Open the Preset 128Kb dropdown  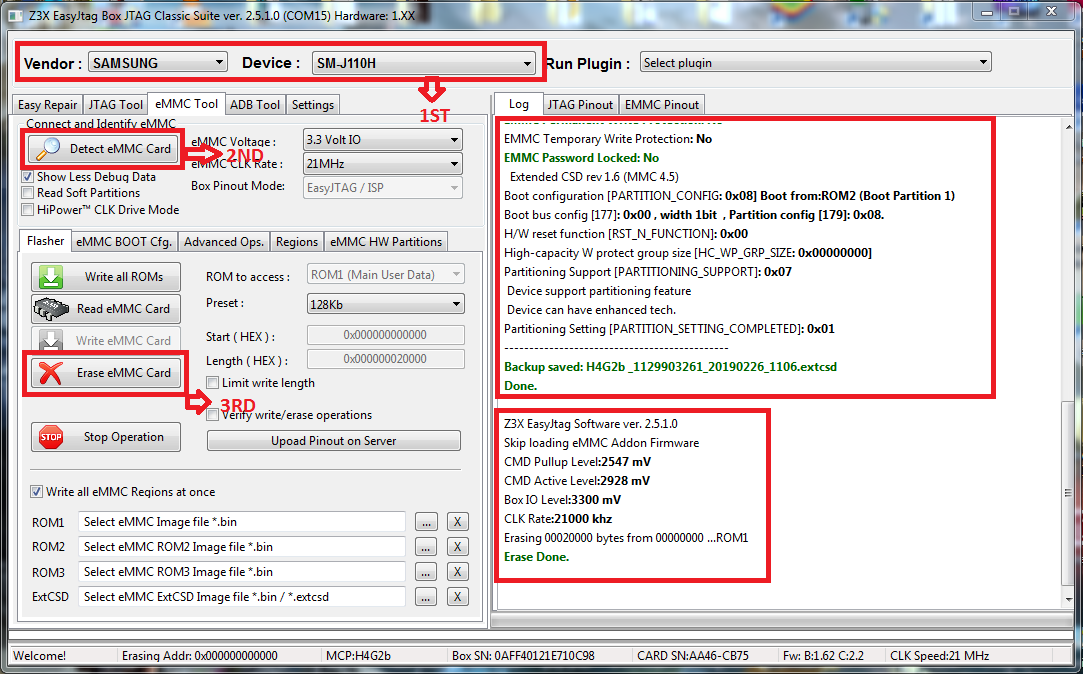385,304
